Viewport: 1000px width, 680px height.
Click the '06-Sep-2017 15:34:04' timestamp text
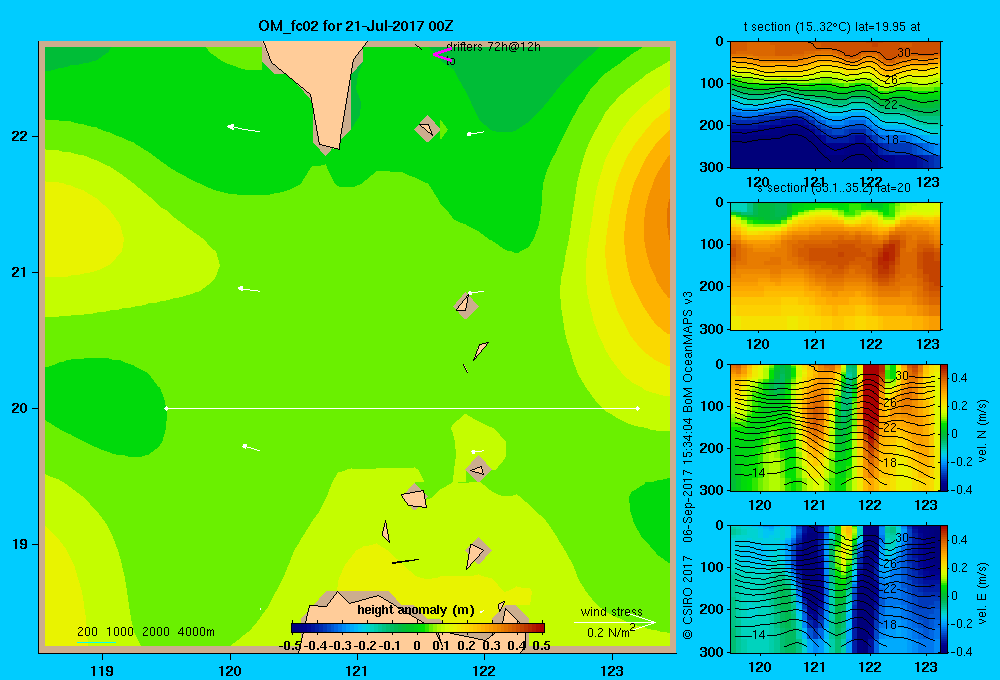(688, 480)
